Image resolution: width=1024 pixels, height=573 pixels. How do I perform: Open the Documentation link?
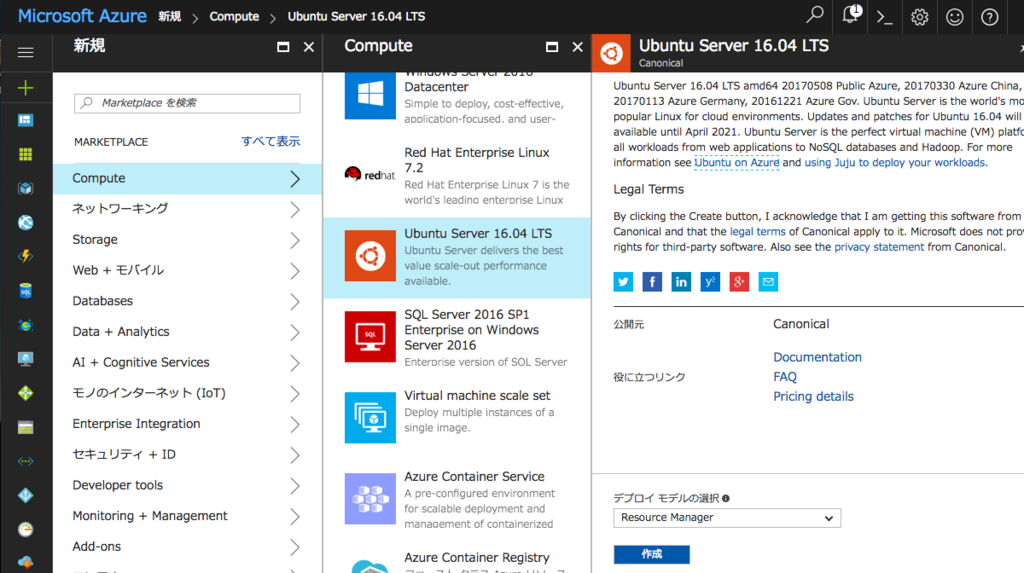(x=817, y=357)
